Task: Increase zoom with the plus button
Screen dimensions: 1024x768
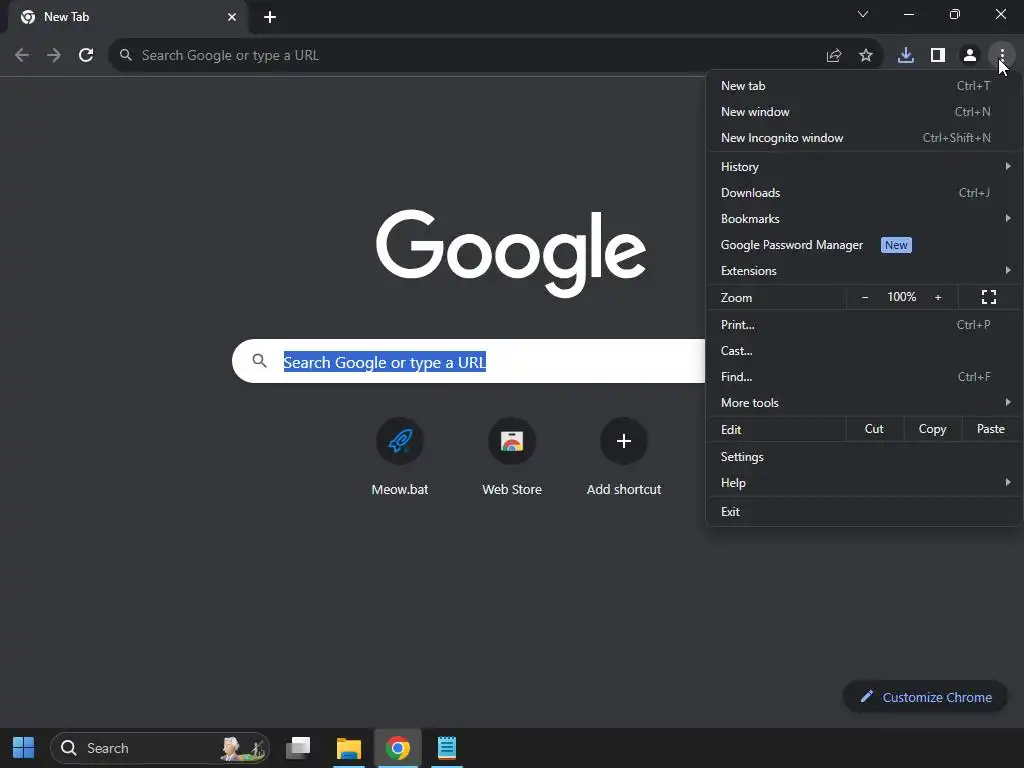Action: pos(938,297)
